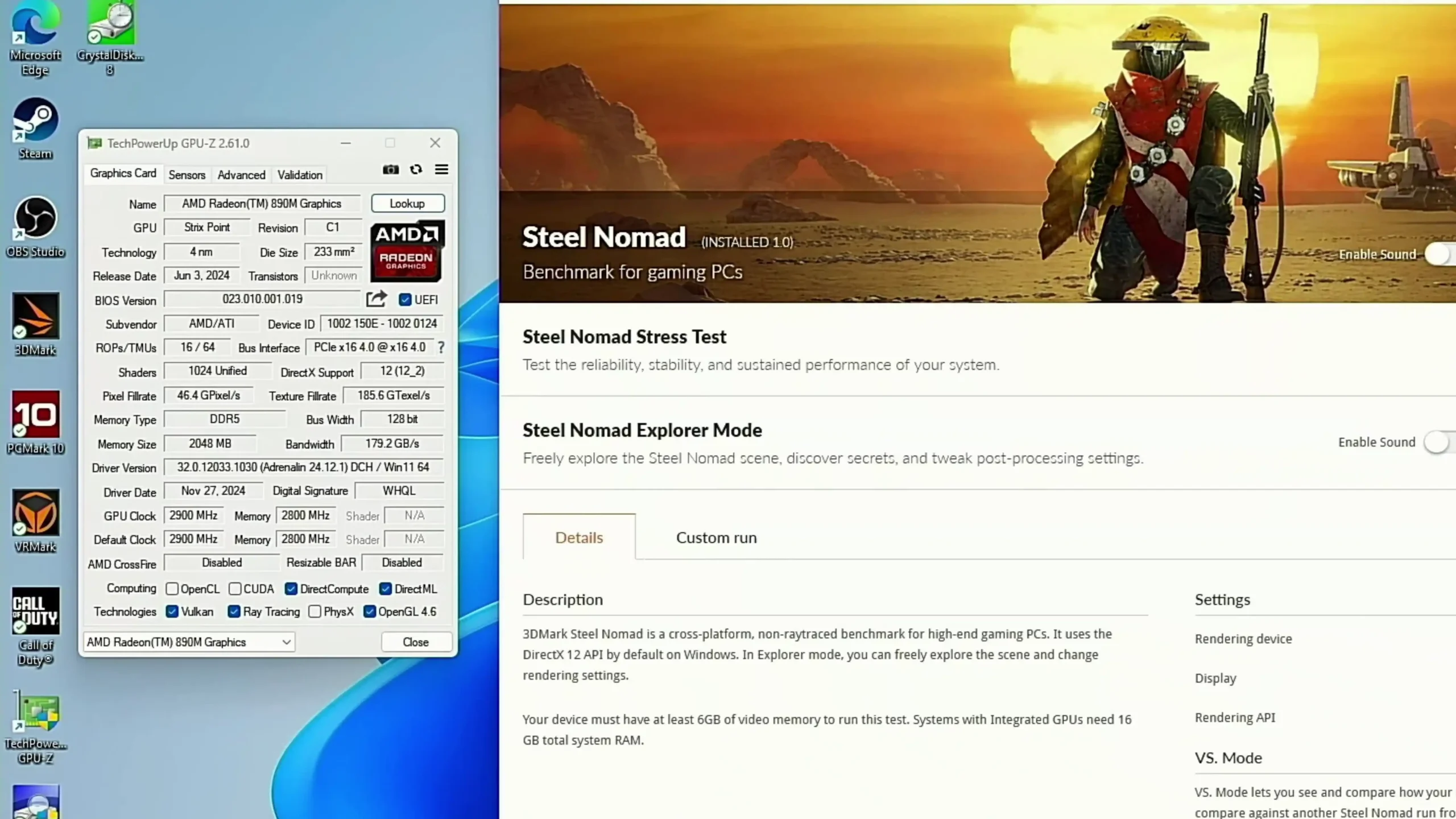Screen dimensions: 1456x819
Task: Click the GPU-Z title bar app icon
Action: pos(94,143)
